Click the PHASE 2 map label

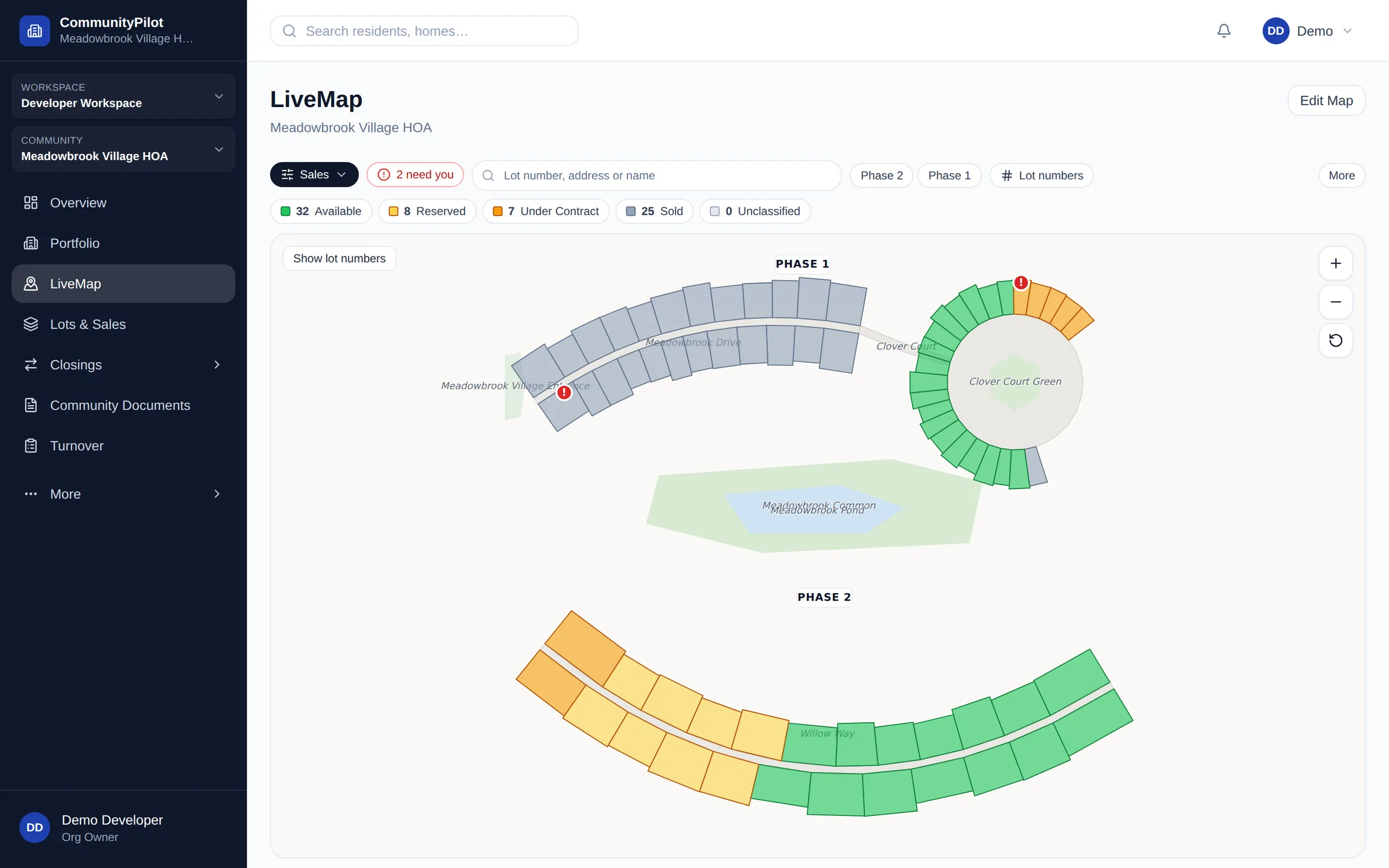coord(824,597)
